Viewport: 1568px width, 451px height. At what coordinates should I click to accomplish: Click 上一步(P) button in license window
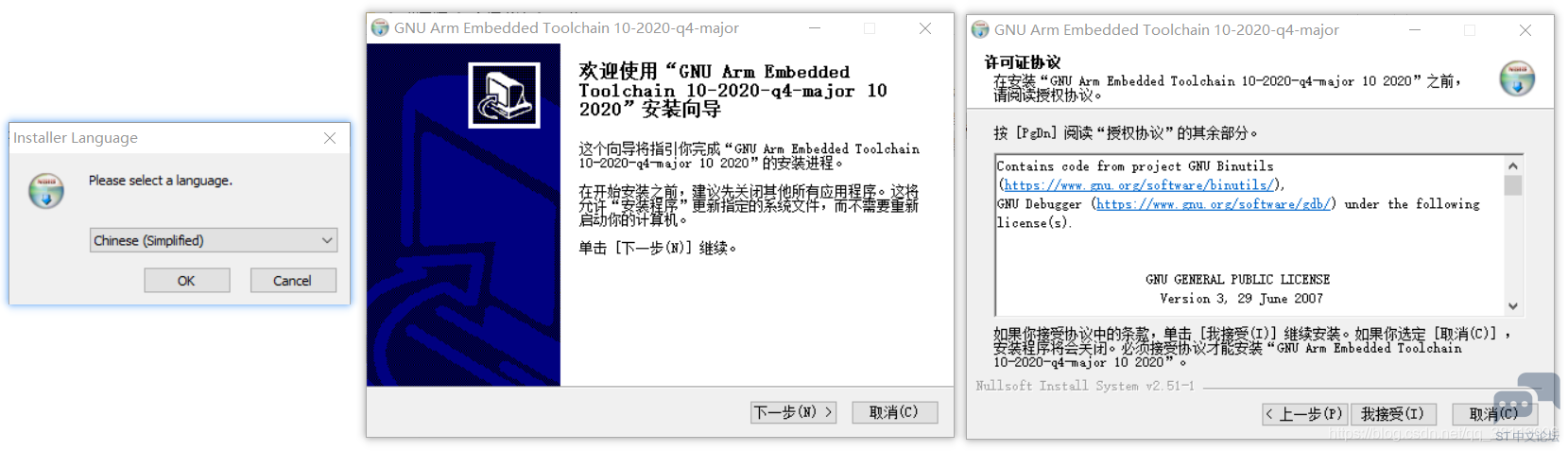[1304, 414]
